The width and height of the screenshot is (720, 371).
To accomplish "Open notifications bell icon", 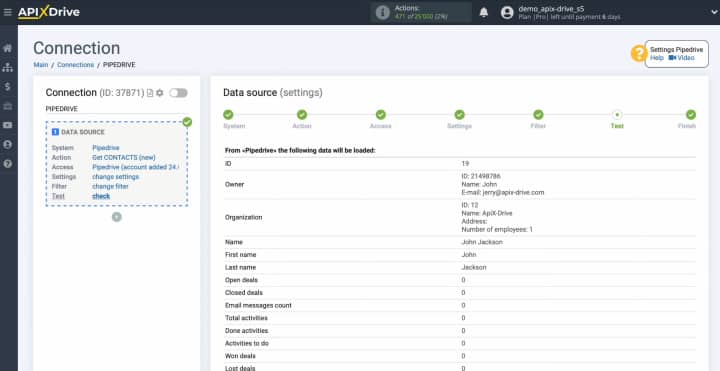I will (484, 12).
